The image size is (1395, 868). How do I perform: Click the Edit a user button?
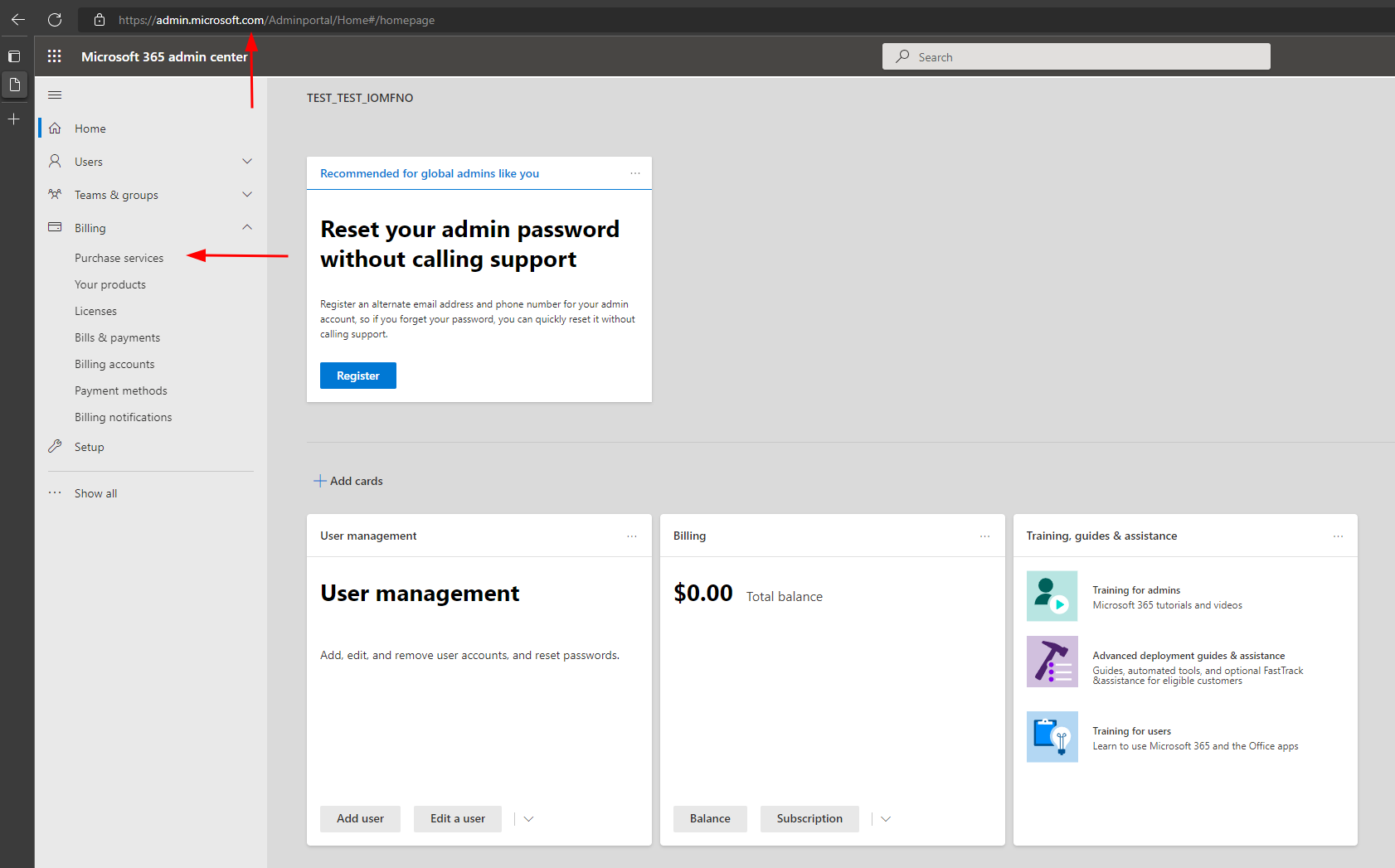[x=458, y=819]
